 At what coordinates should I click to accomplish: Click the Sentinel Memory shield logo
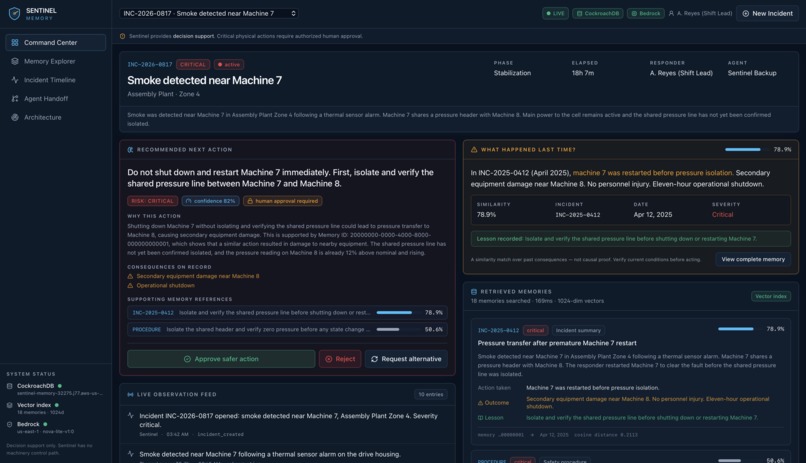point(14,14)
